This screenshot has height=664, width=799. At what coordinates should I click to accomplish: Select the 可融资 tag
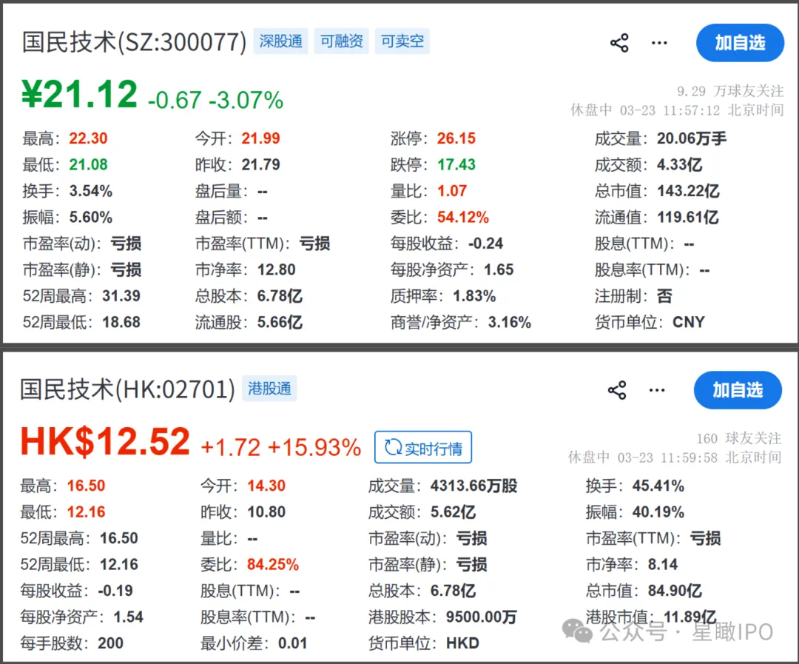[341, 42]
